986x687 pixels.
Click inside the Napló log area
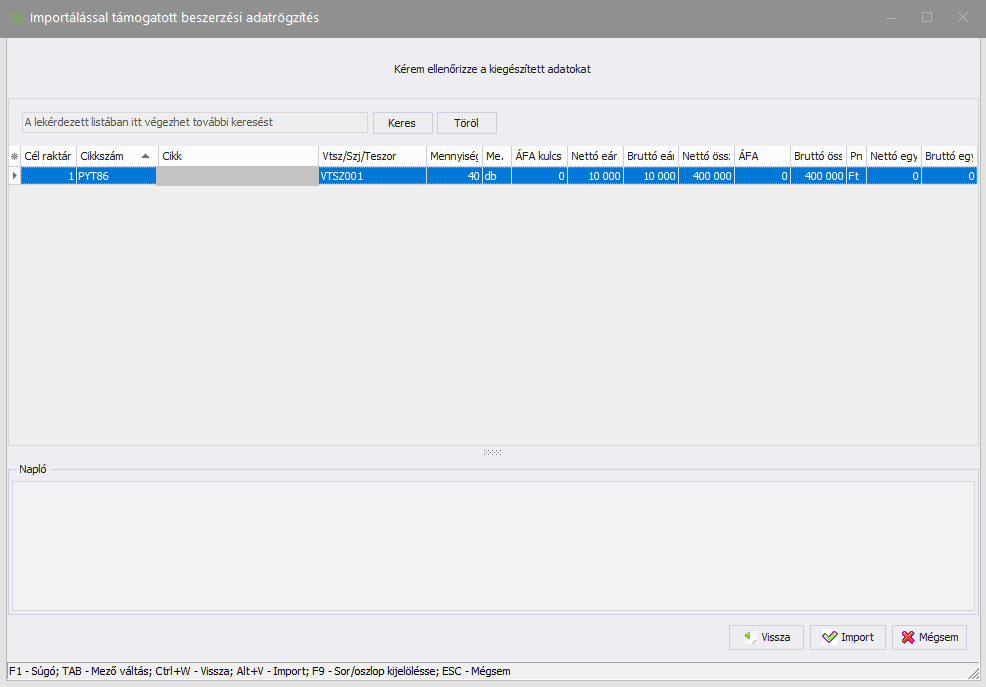pyautogui.click(x=492, y=545)
